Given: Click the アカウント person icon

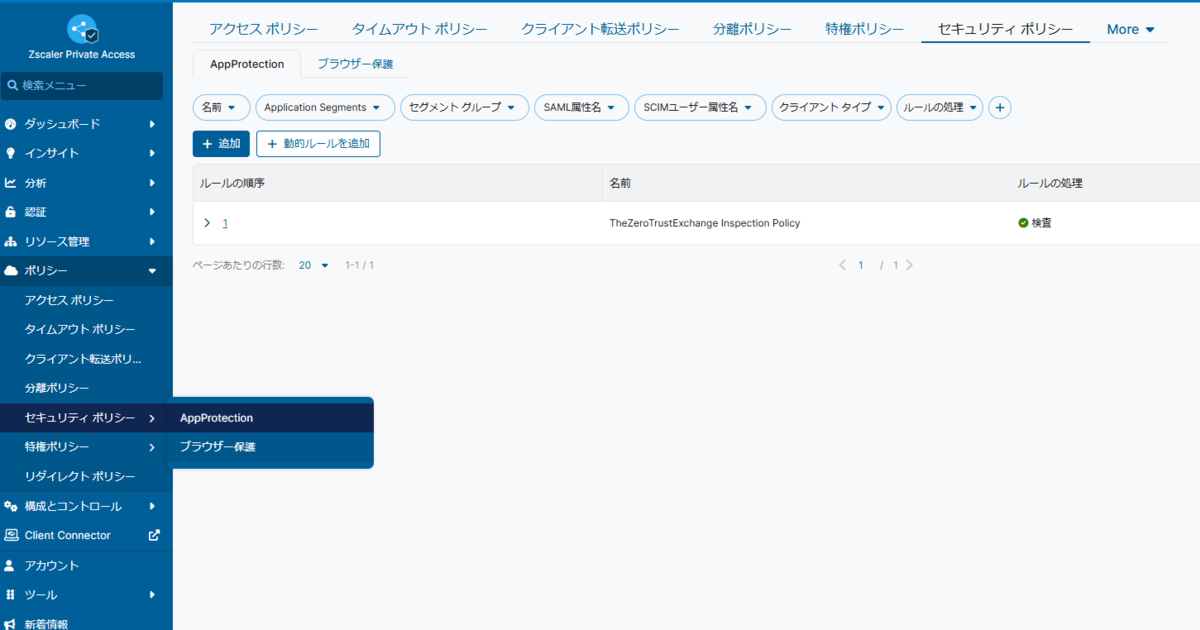Looking at the screenshot, I should click(10, 565).
